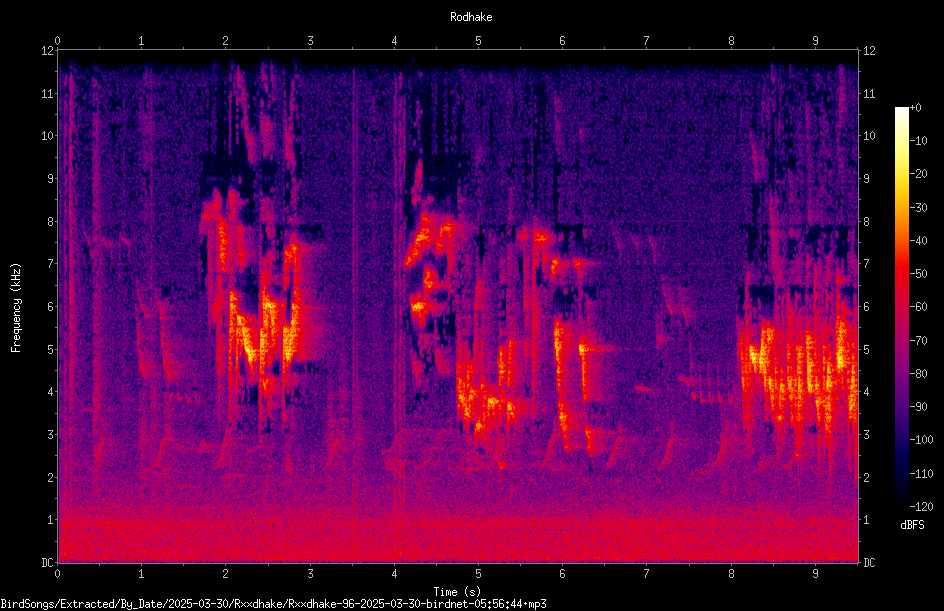The image size is (944, 611).
Task: Click the "9" tick on the left frequency axis
Action: click(51, 179)
